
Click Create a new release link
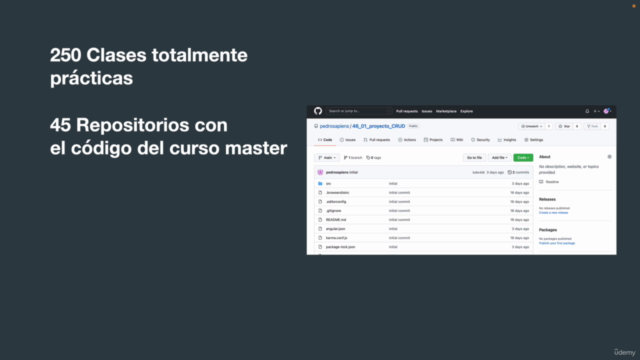[x=553, y=213]
